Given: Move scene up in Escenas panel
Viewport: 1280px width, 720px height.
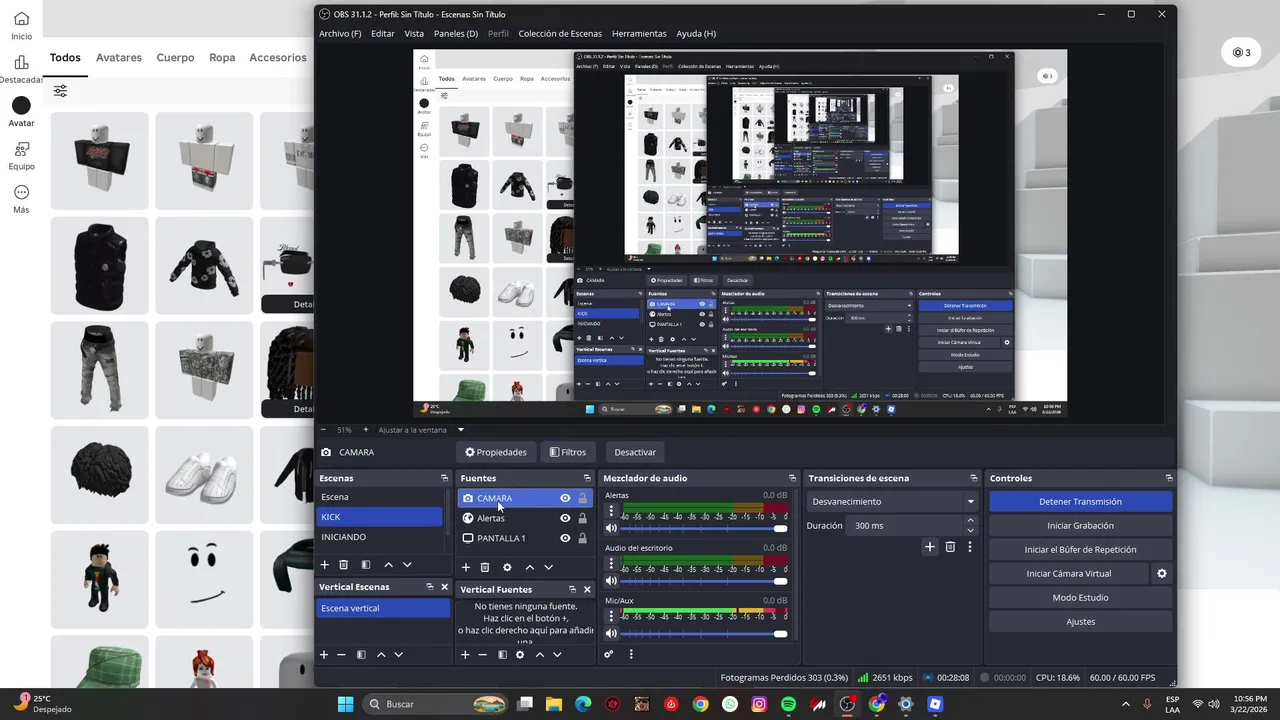Looking at the screenshot, I should coord(389,565).
